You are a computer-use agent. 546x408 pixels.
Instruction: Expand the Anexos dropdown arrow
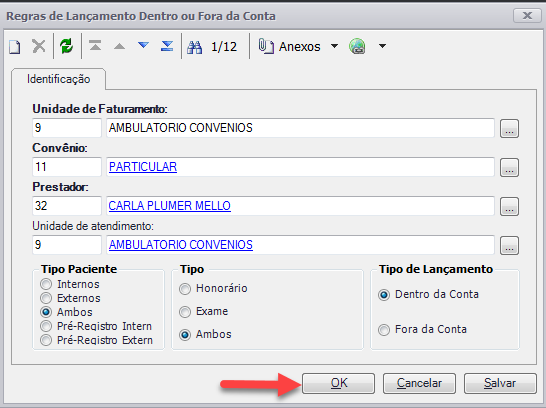click(x=334, y=46)
